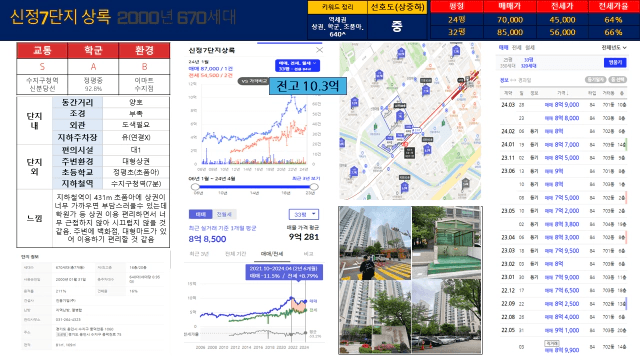Close the 신정7단지상록 chart panel
The height and width of the screenshot is (360, 640).
coord(319,50)
